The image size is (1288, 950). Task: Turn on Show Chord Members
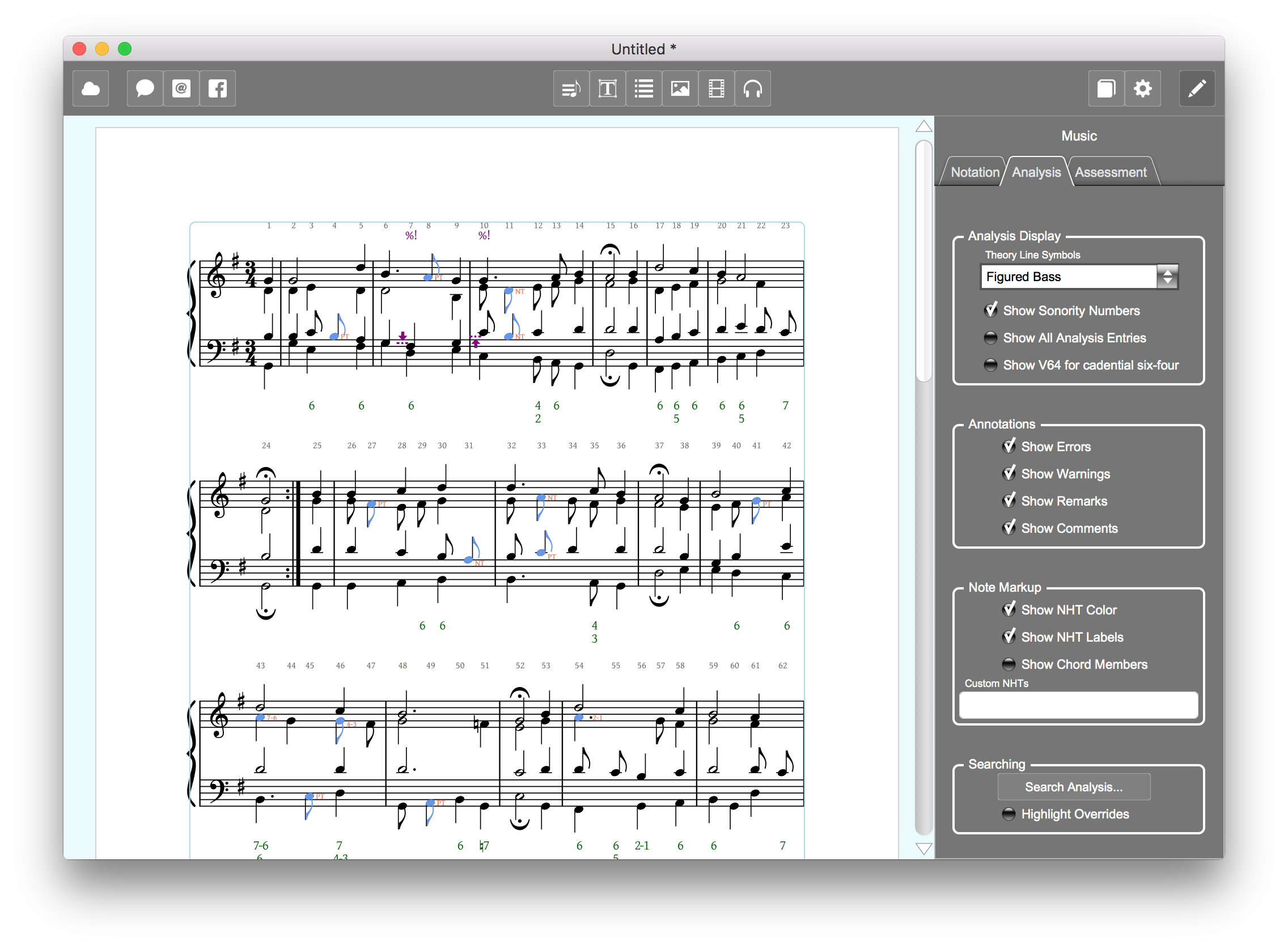coord(1009,664)
